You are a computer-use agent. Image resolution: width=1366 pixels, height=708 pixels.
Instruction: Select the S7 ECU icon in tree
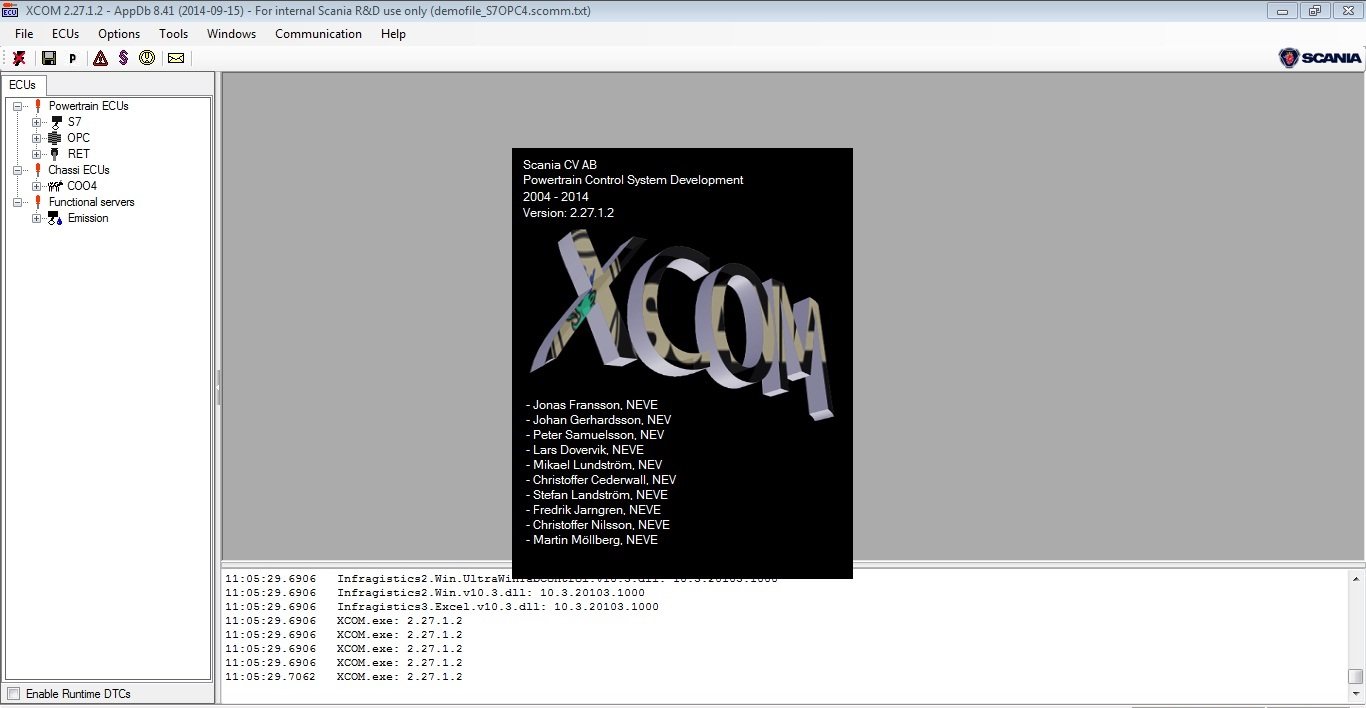point(56,122)
